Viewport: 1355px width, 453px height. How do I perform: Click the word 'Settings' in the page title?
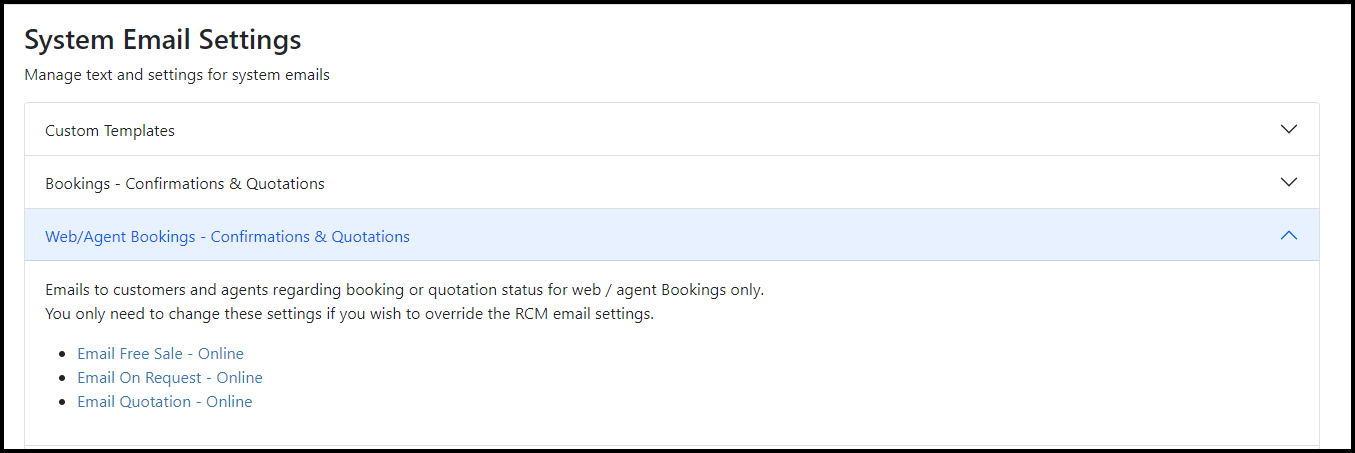[x=253, y=40]
